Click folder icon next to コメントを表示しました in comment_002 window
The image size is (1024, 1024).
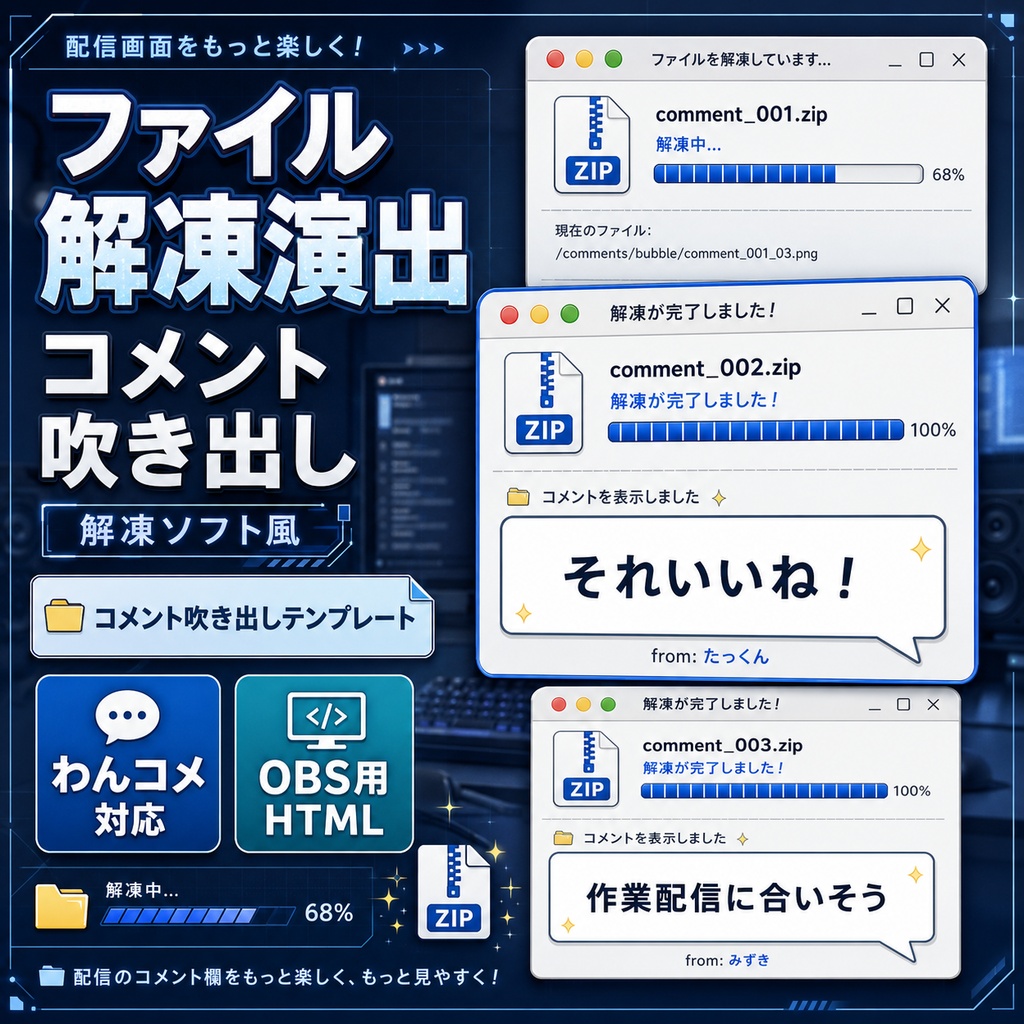pos(518,497)
